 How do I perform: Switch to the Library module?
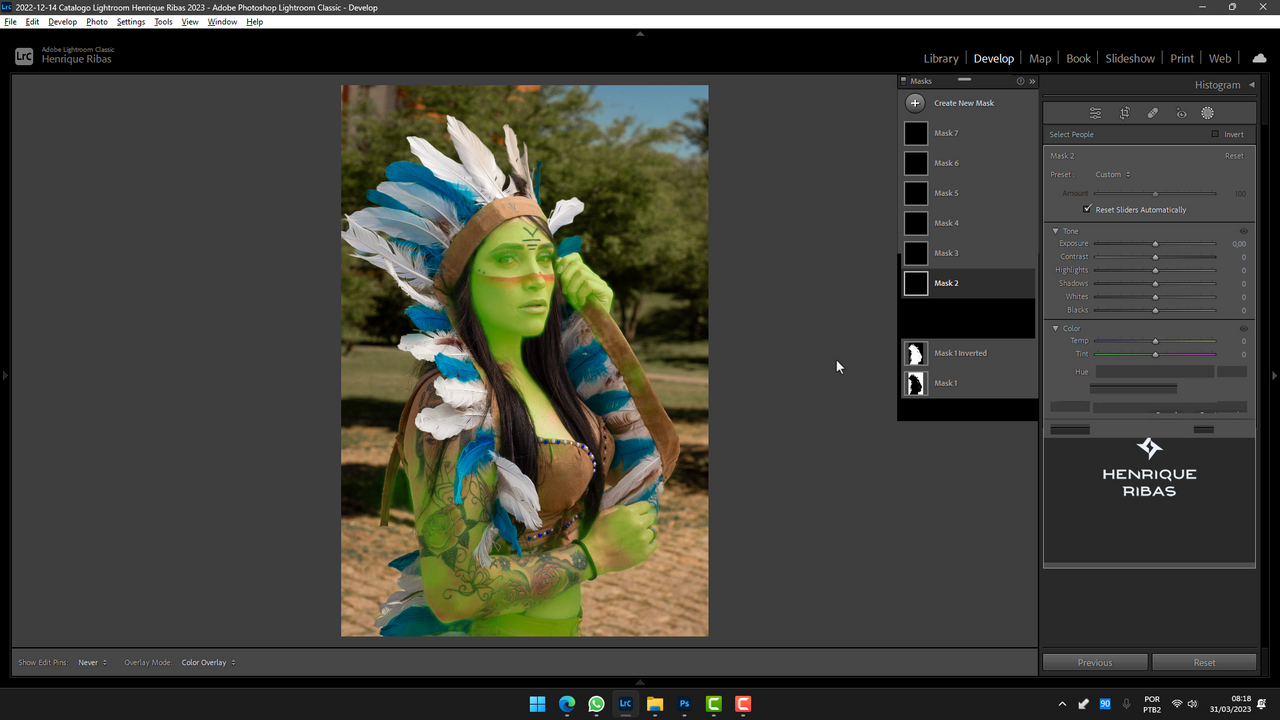click(x=940, y=58)
